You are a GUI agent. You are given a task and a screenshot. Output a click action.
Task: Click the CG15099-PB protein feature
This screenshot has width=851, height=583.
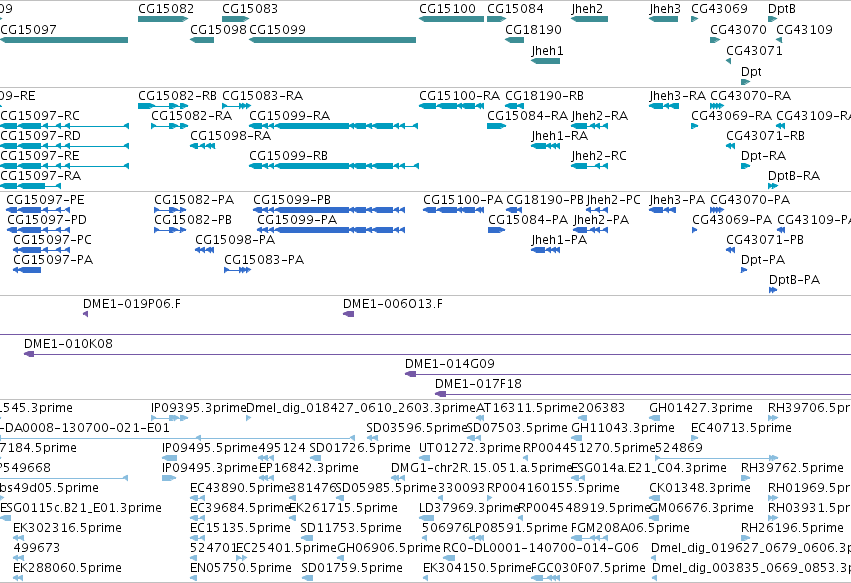(x=329, y=210)
